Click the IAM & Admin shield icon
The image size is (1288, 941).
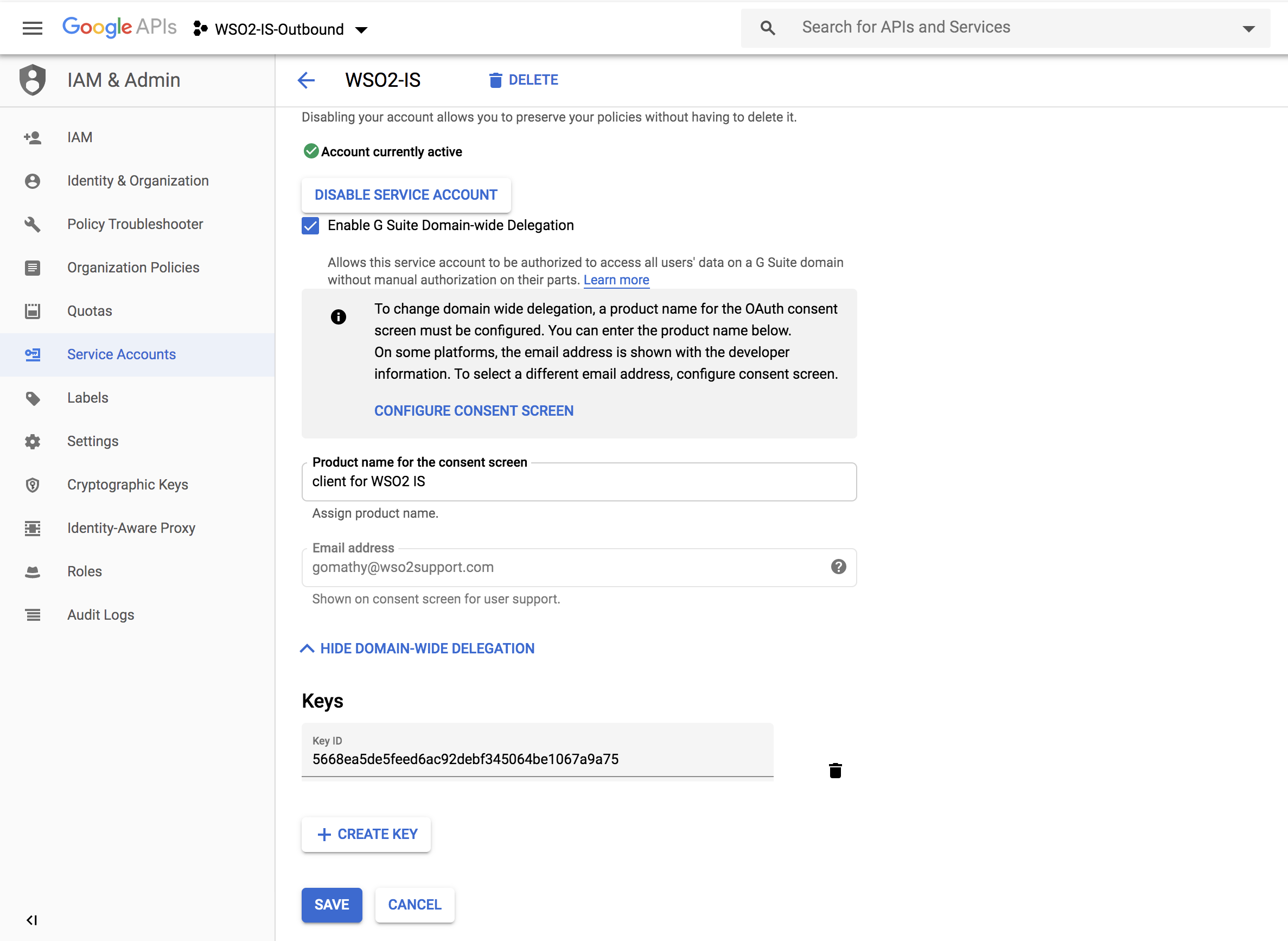click(33, 80)
